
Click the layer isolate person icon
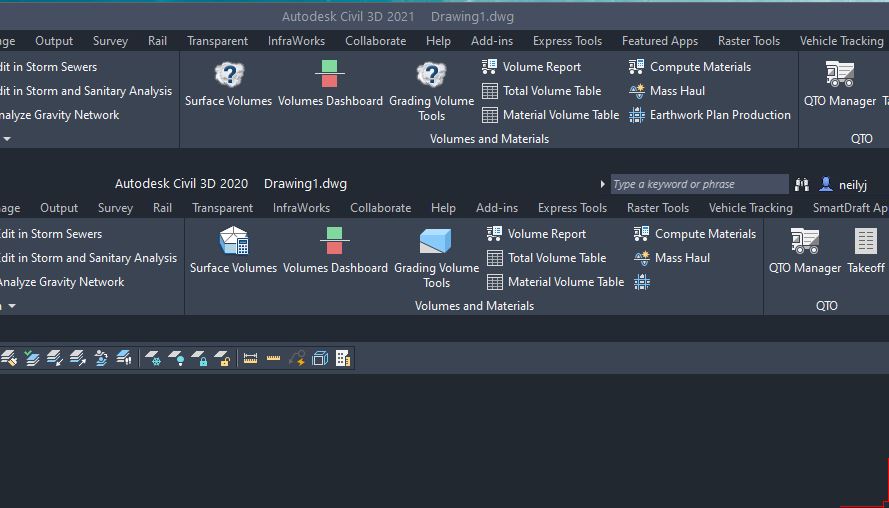[x=101, y=358]
